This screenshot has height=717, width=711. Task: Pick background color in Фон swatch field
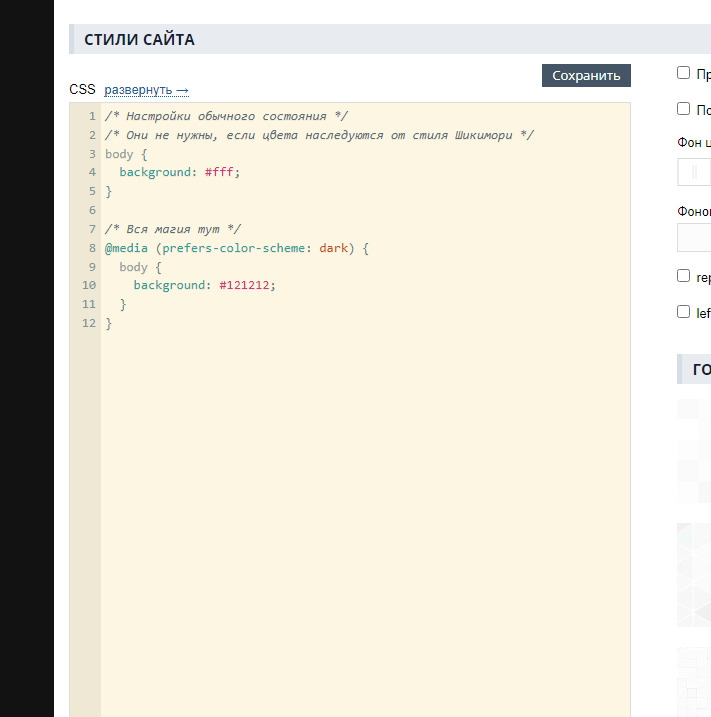pos(694,173)
